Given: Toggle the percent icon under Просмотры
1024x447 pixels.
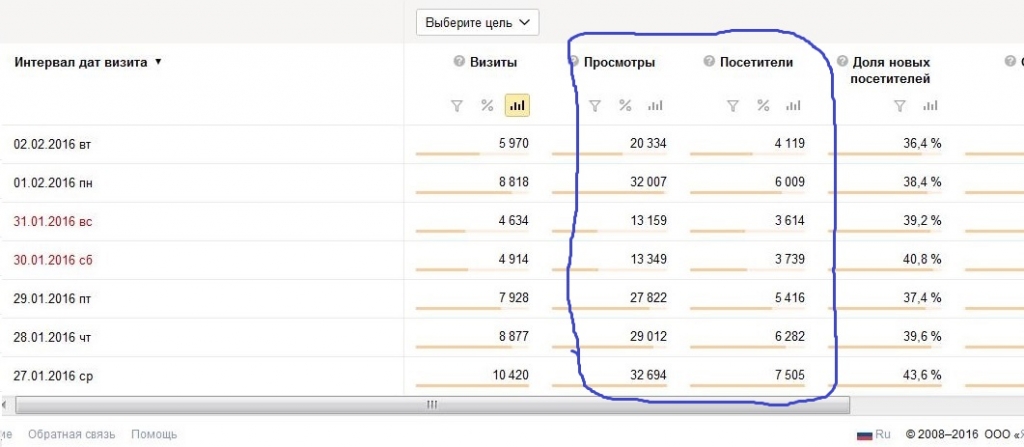Looking at the screenshot, I should point(626,106).
